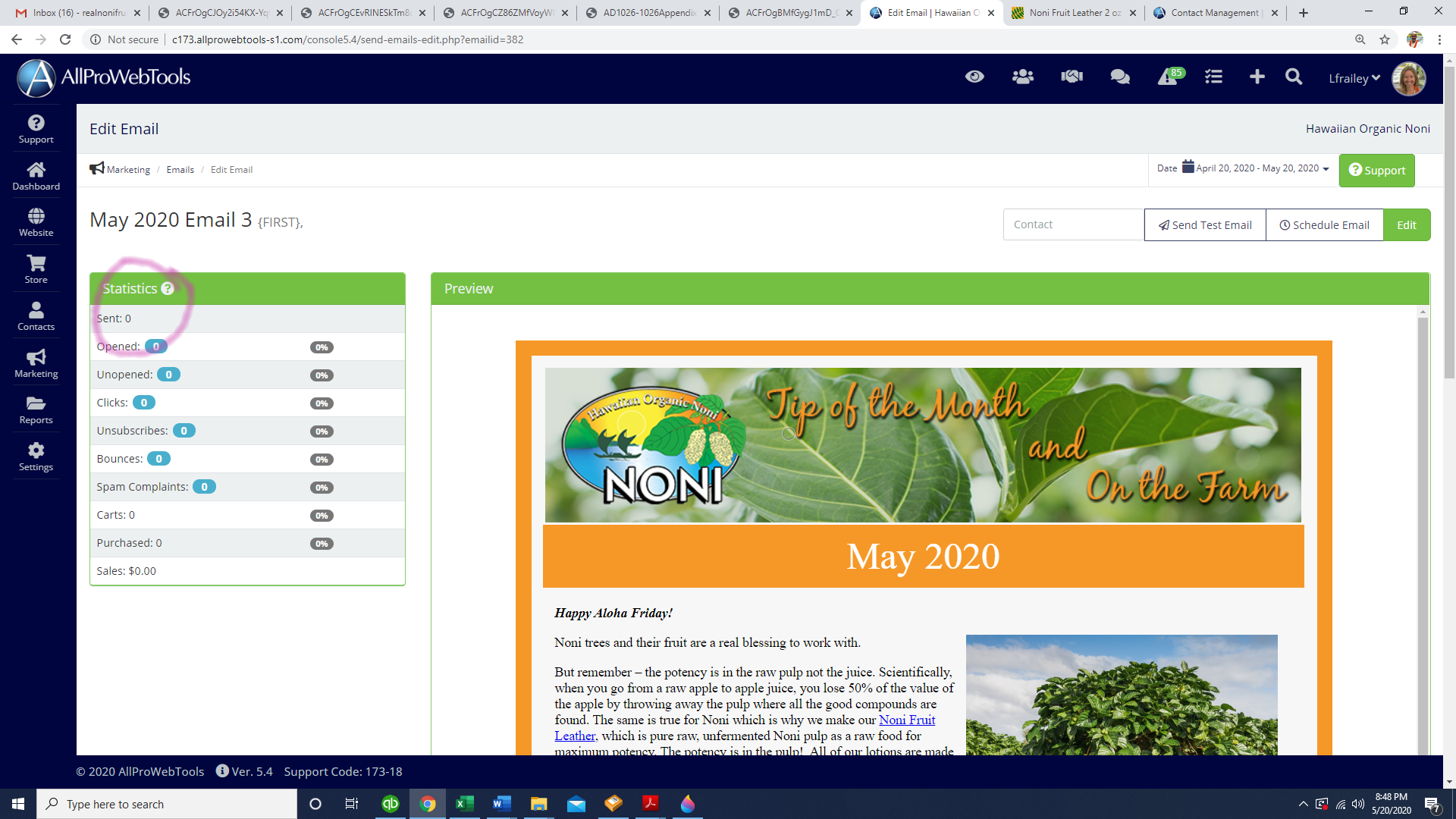Click the Bounces count badge
Screen dimensions: 1456x819
[158, 459]
